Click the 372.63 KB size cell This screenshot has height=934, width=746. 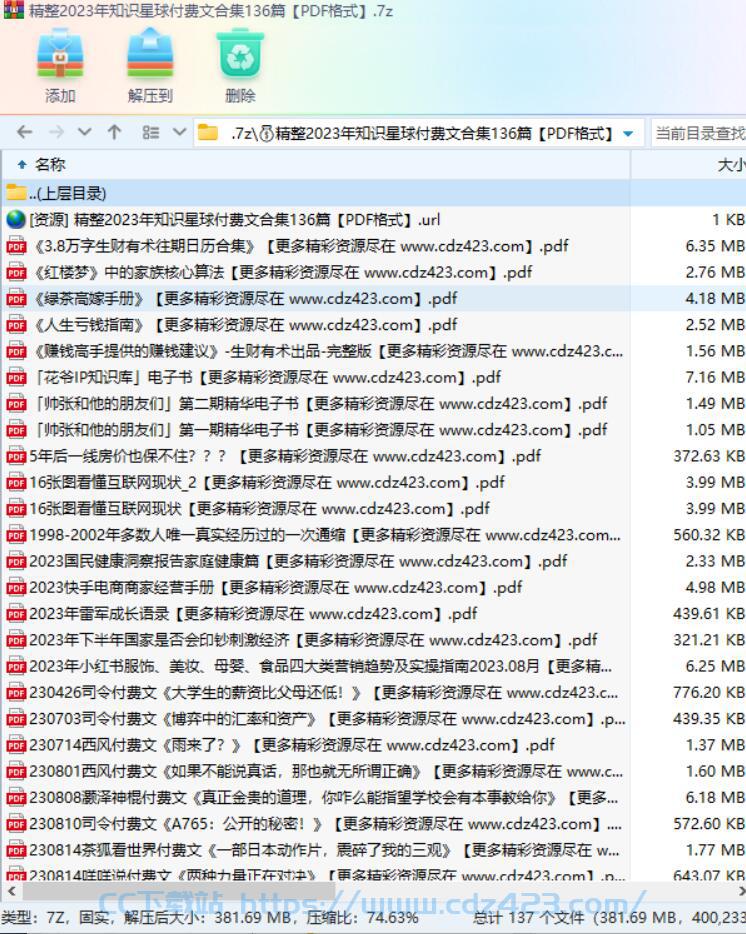pyautogui.click(x=709, y=456)
